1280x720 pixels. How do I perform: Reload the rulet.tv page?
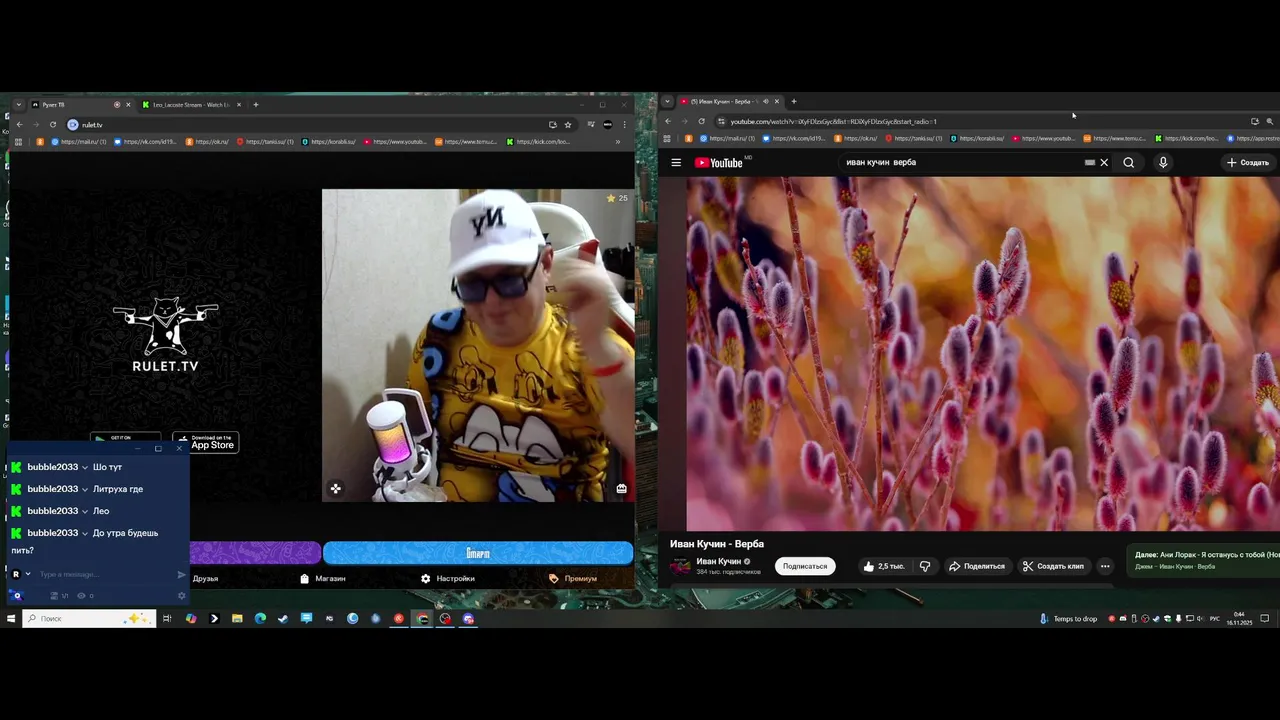(x=52, y=125)
